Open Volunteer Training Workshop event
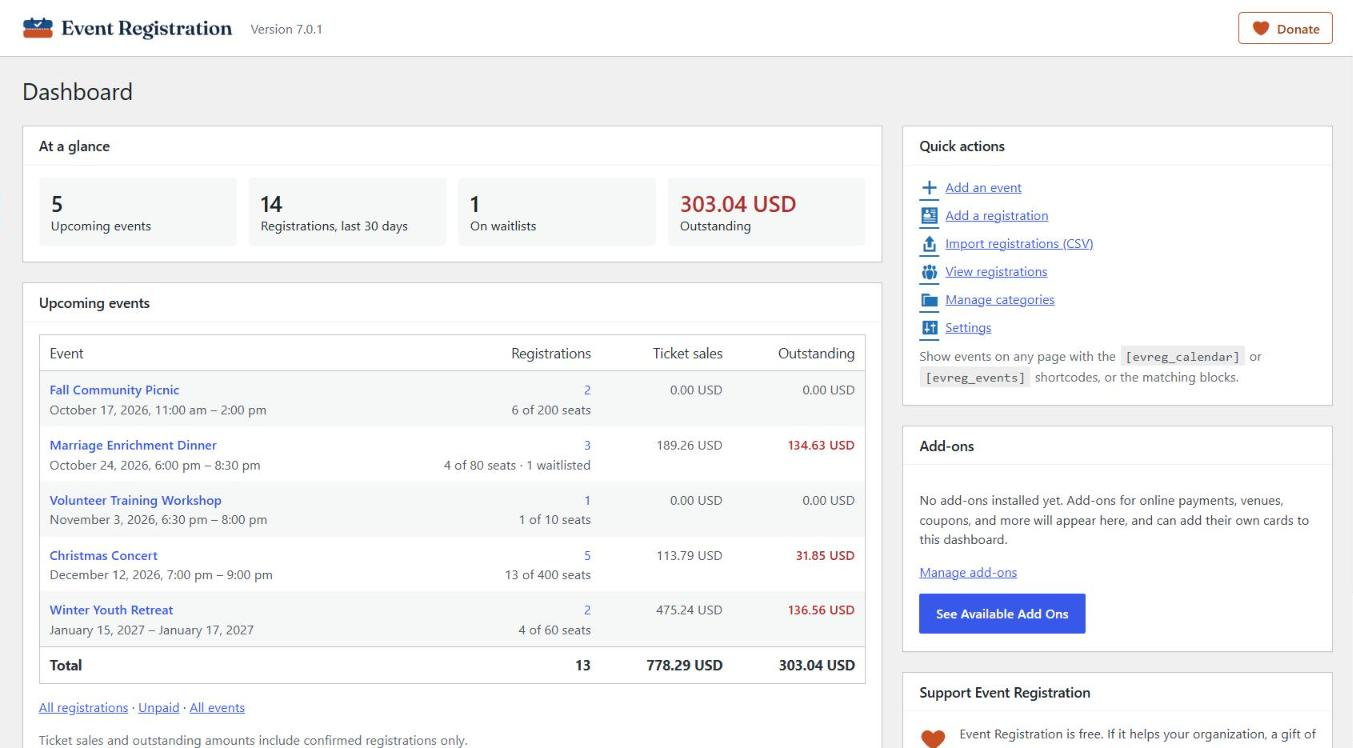This screenshot has height=748, width=1353. (135, 500)
